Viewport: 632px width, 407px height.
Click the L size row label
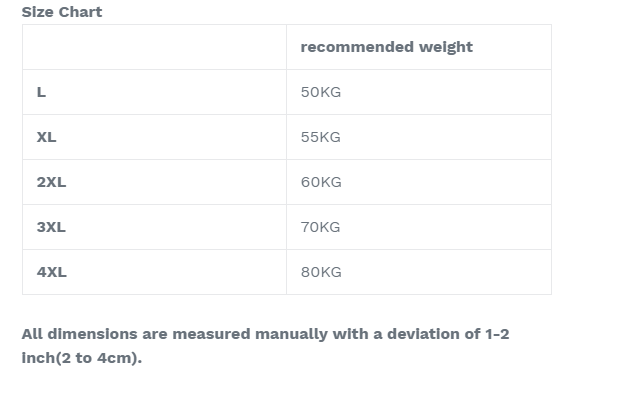click(x=41, y=92)
